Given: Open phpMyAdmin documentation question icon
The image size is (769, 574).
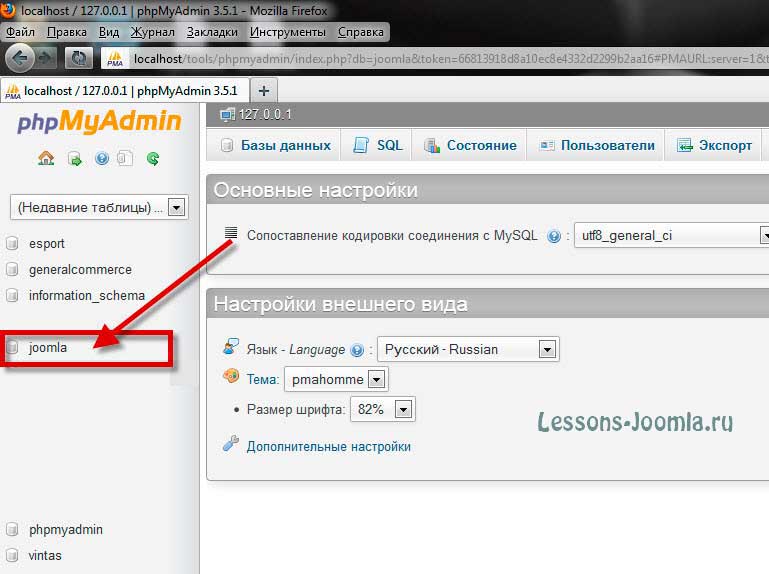Looking at the screenshot, I should (102, 158).
